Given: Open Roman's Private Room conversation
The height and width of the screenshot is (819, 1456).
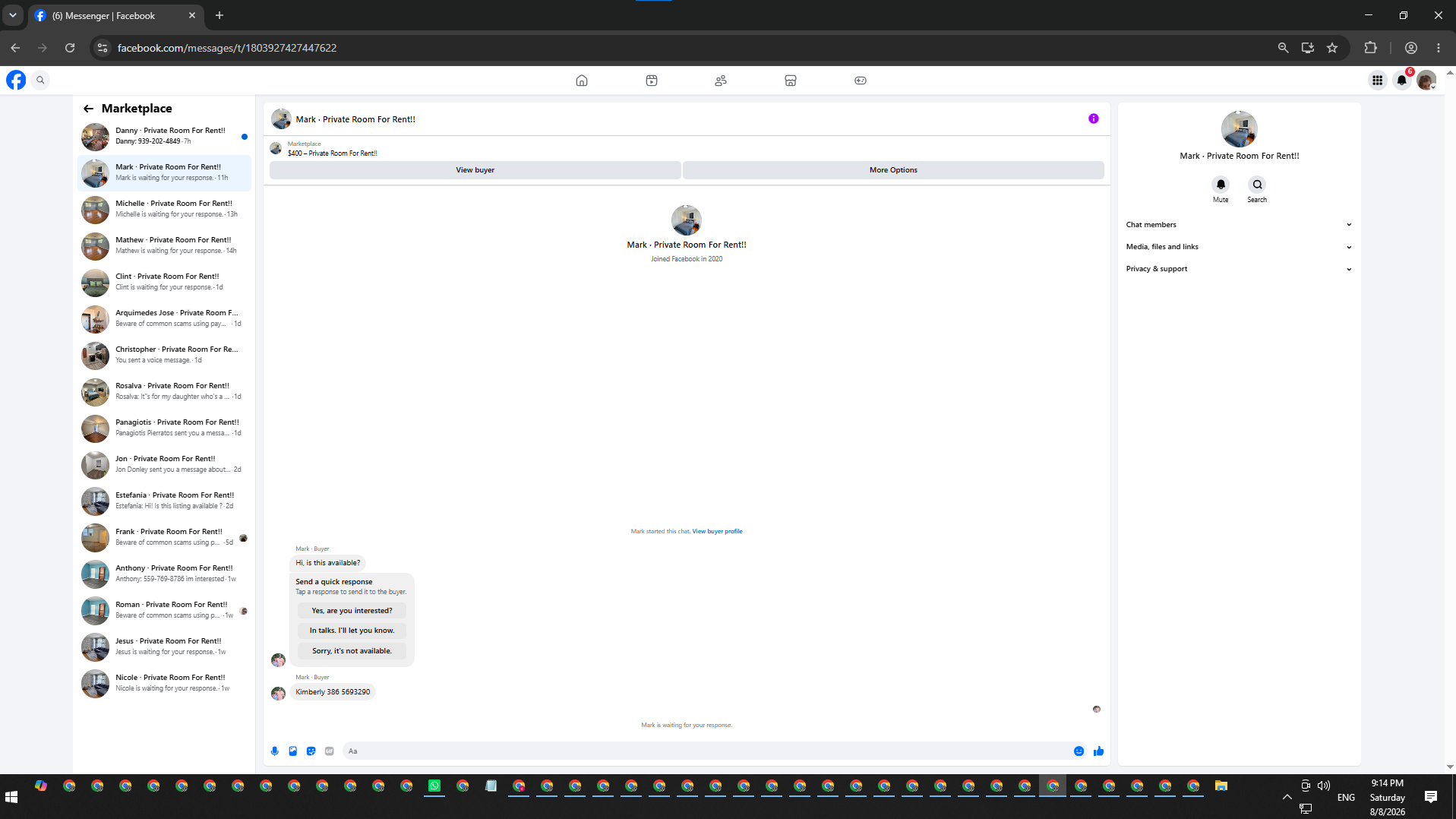Looking at the screenshot, I should pyautogui.click(x=164, y=611).
